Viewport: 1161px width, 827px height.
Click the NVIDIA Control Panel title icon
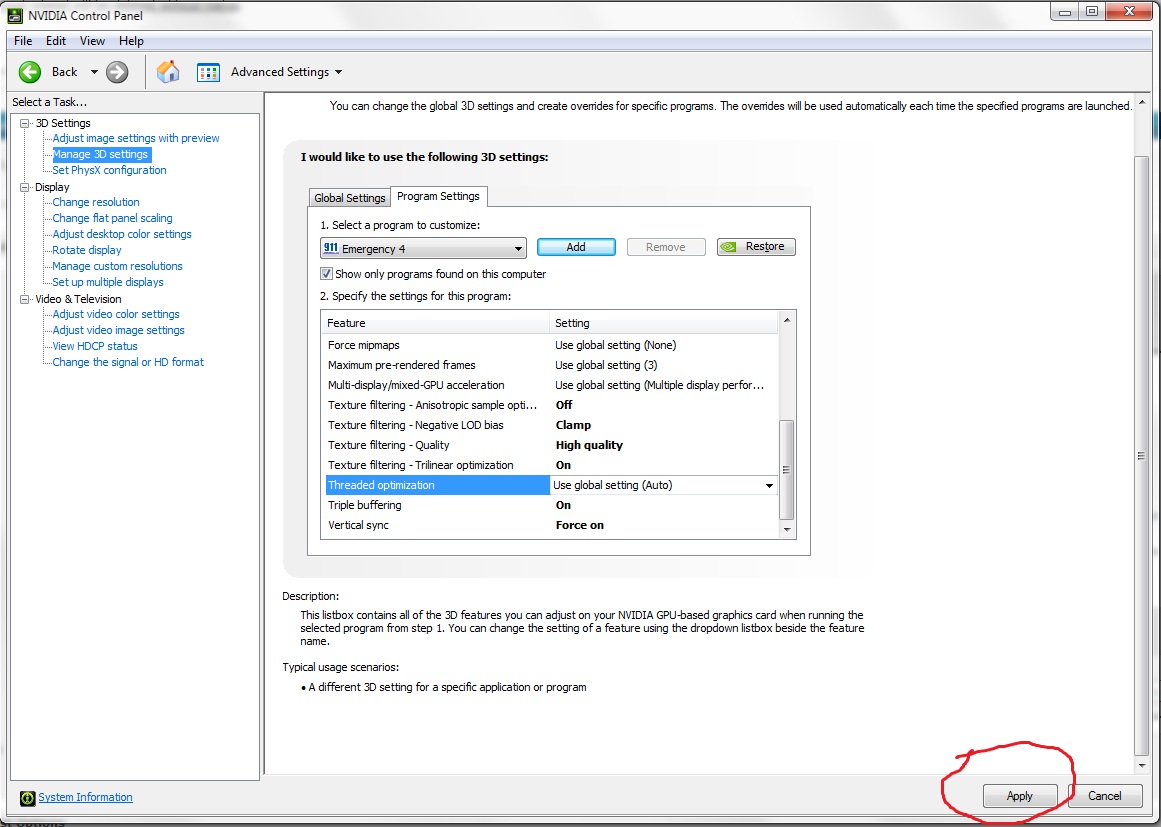[x=14, y=15]
